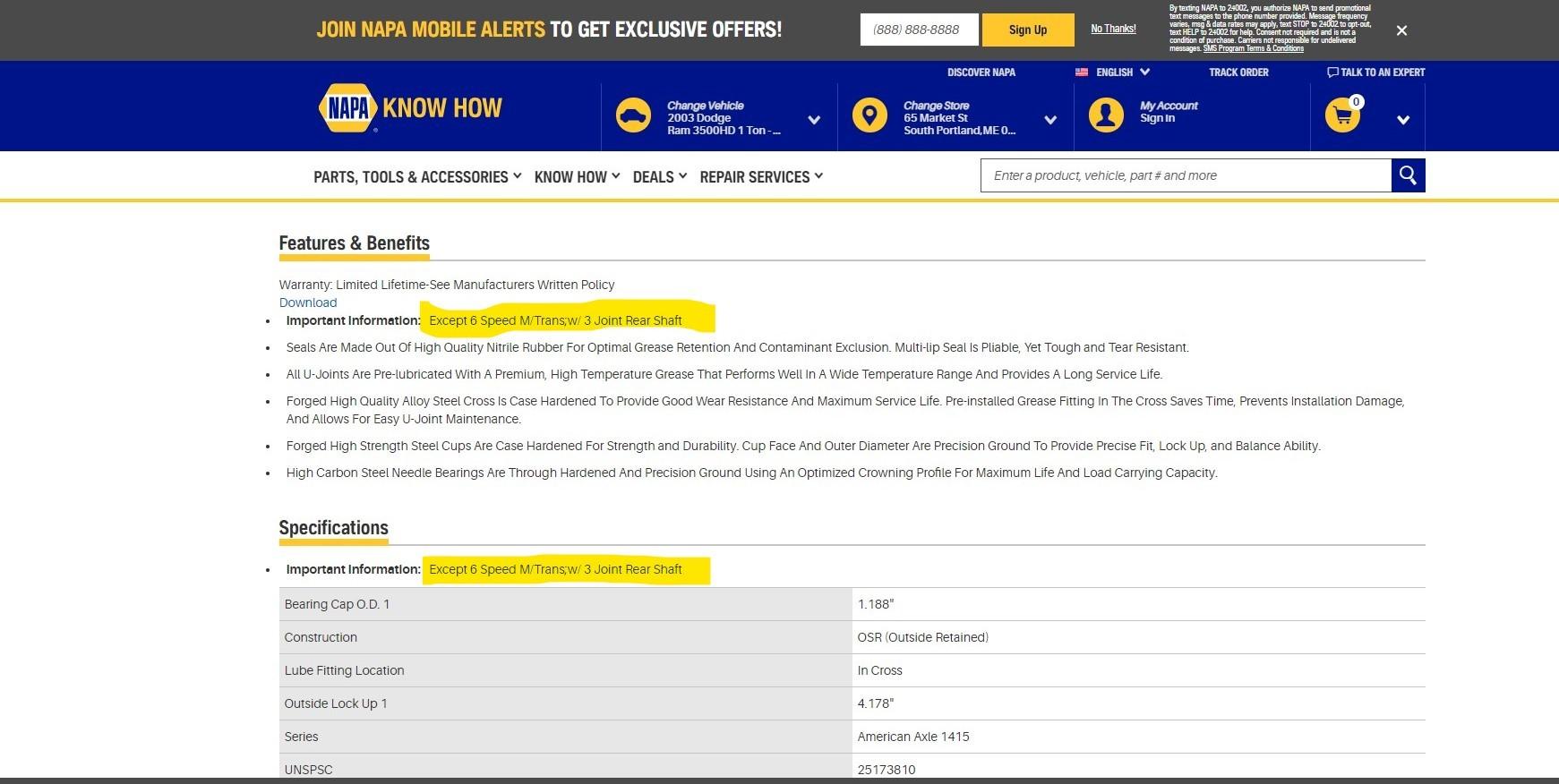This screenshot has width=1559, height=784.
Task: Click the Series row label
Action: click(302, 737)
